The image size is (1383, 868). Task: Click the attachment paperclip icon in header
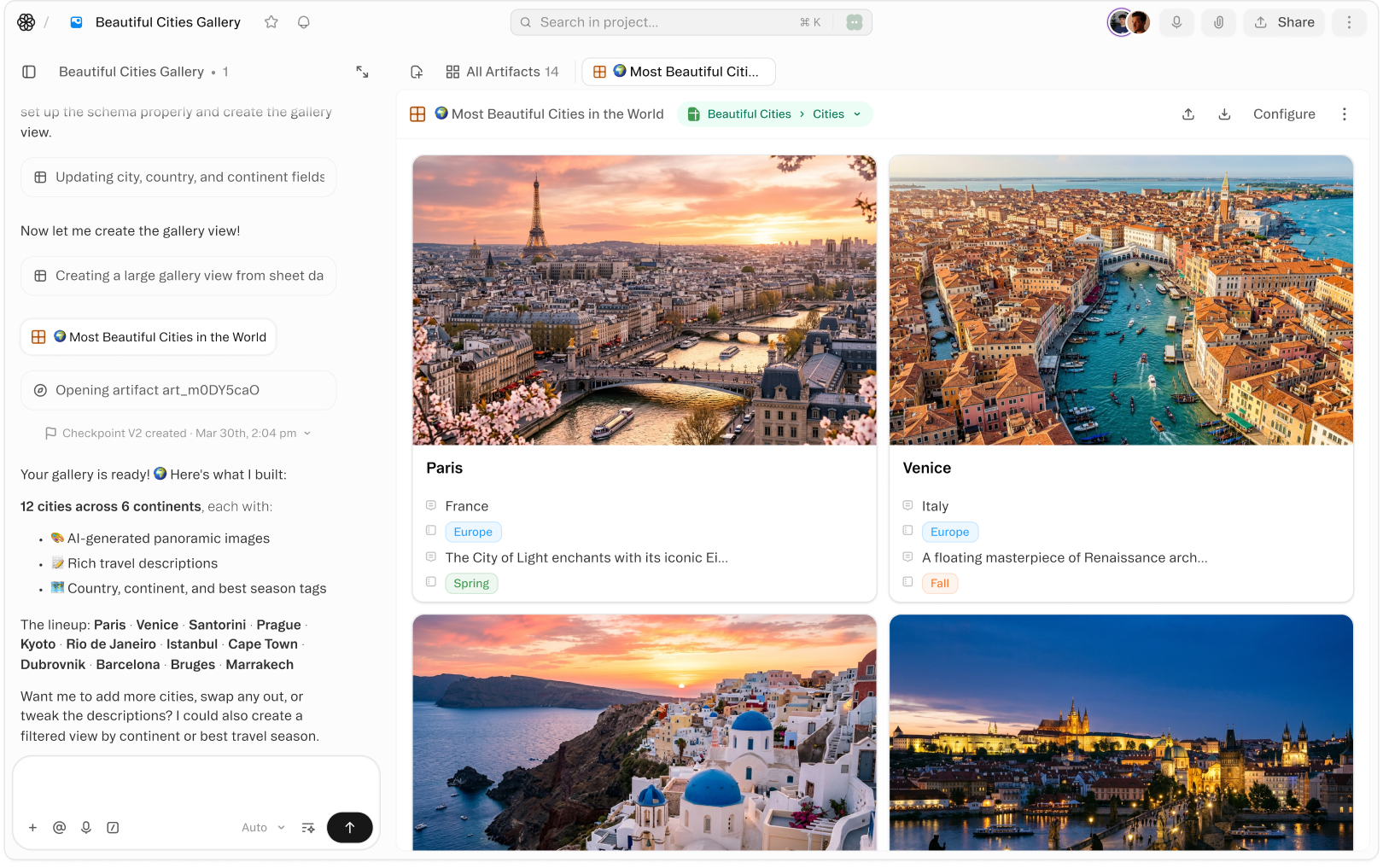coord(1219,23)
